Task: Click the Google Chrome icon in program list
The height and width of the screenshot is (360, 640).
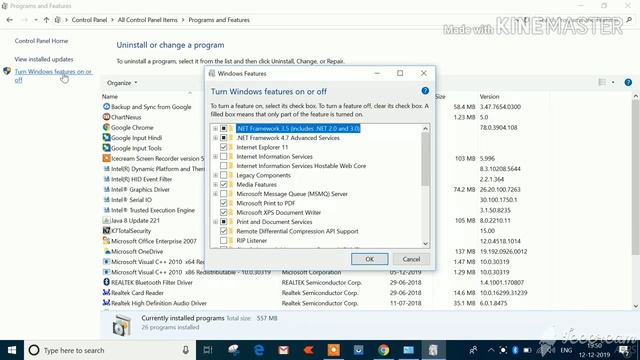Action: 107,127
